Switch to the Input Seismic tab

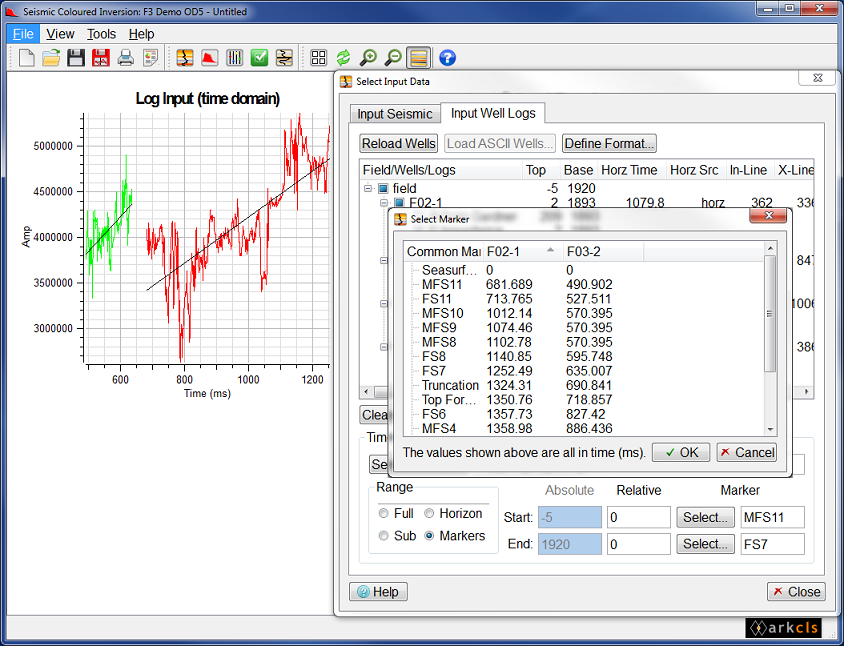(395, 114)
